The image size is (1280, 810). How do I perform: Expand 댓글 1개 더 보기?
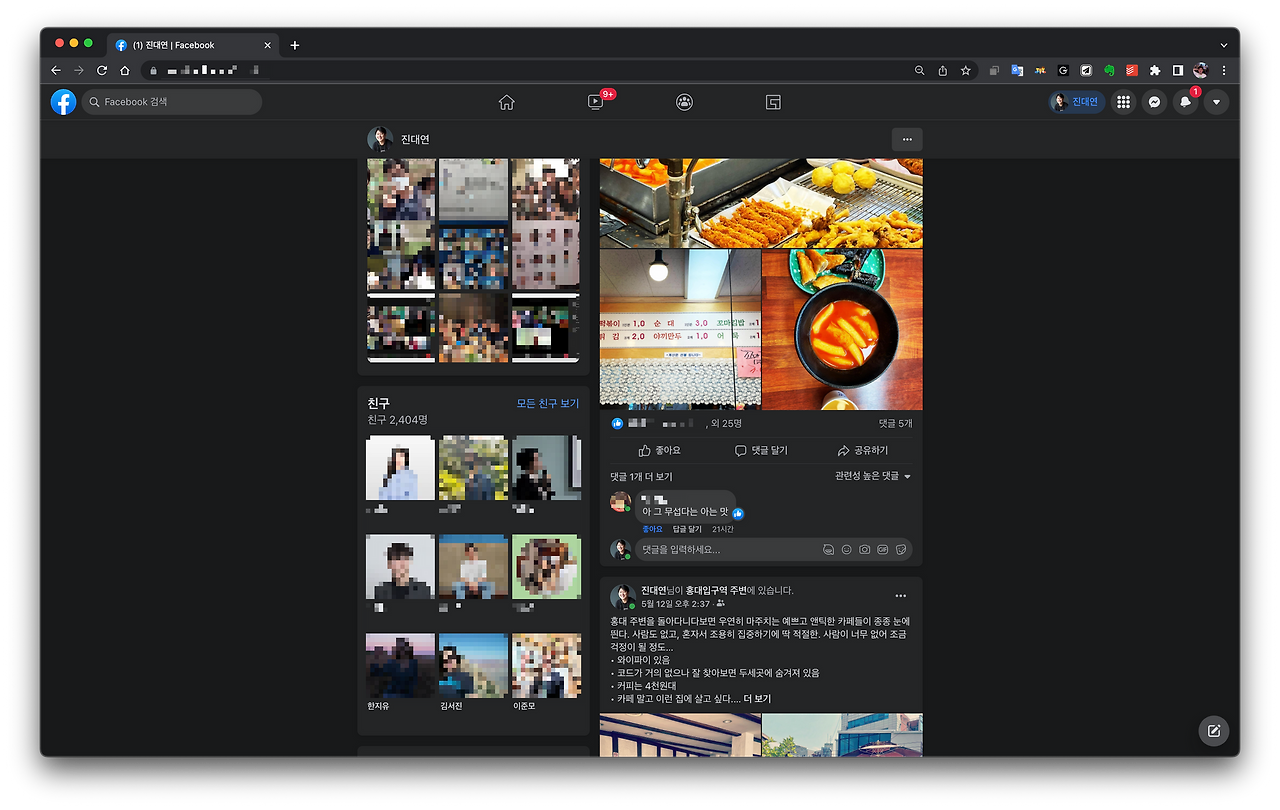point(642,477)
